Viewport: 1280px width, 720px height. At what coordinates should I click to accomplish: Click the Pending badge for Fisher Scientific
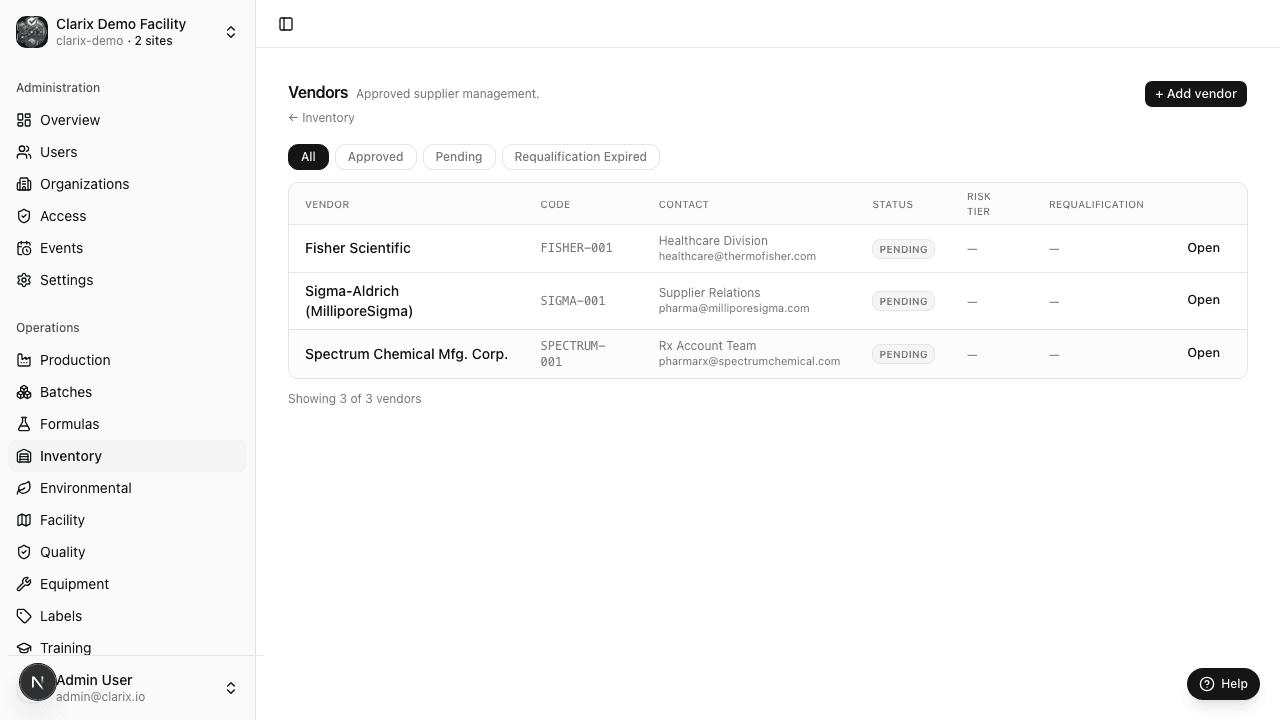[903, 249]
